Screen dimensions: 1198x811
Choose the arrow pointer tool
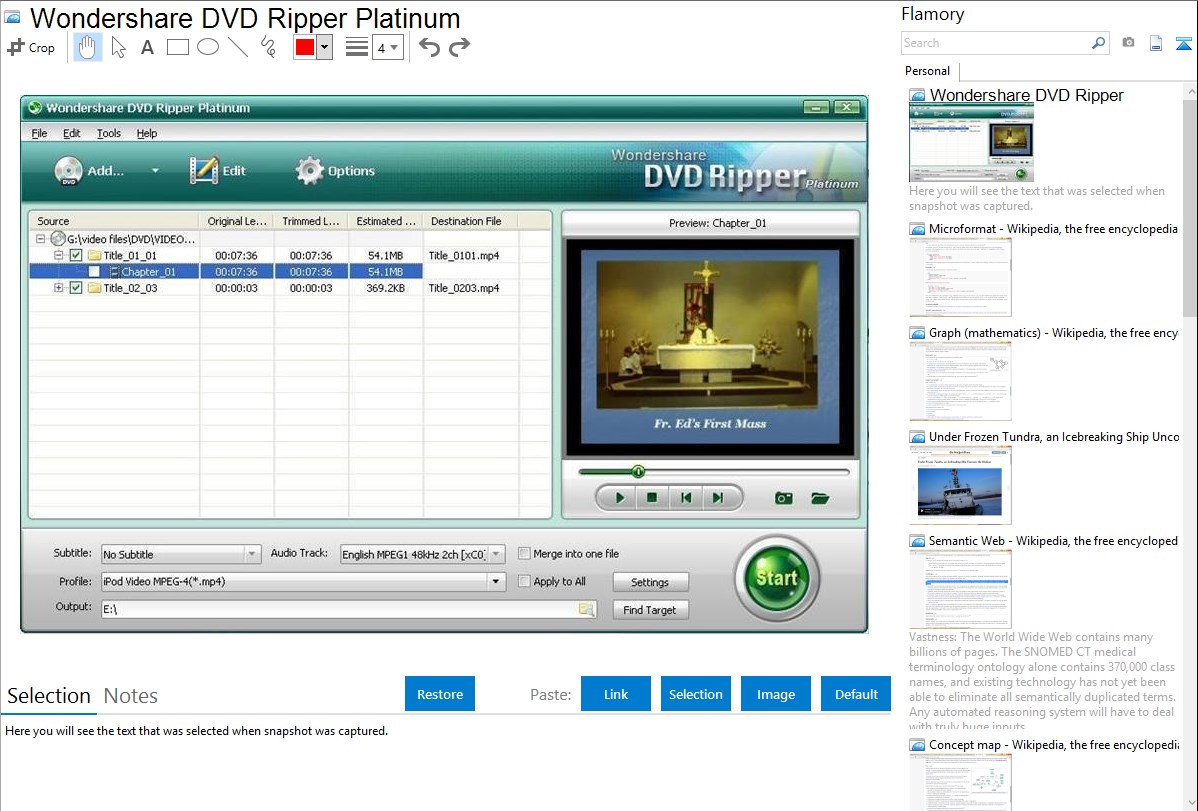[x=118, y=47]
